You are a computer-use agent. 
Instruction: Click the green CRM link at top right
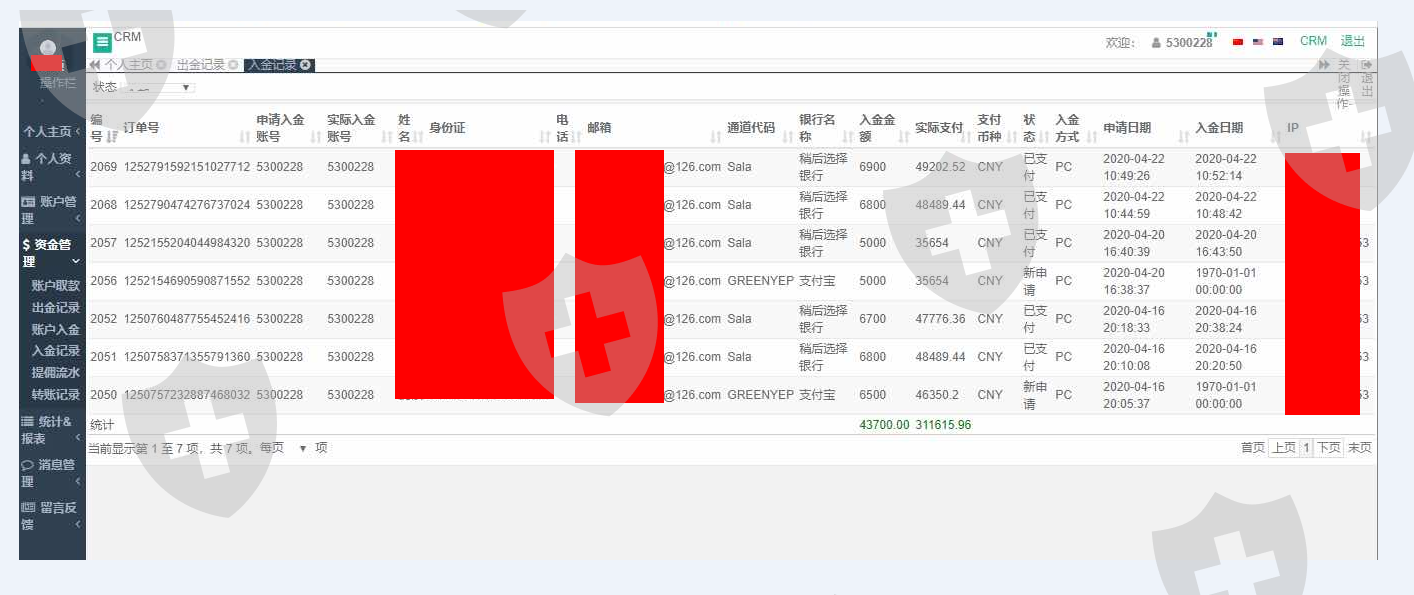1313,42
